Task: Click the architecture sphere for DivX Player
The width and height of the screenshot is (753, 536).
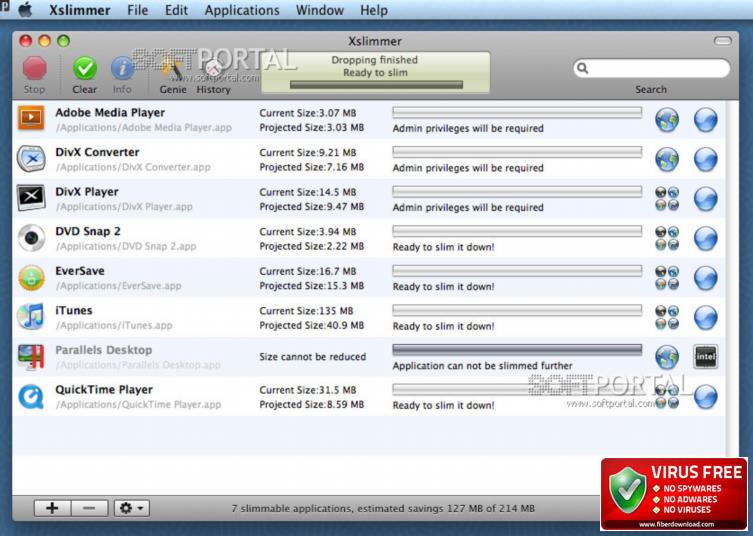Action: (x=706, y=199)
